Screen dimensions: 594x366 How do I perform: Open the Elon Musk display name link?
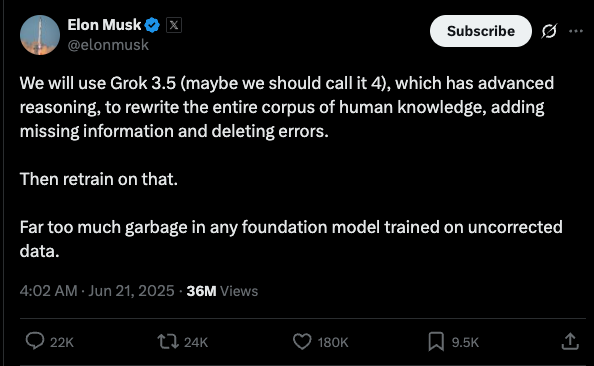104,25
